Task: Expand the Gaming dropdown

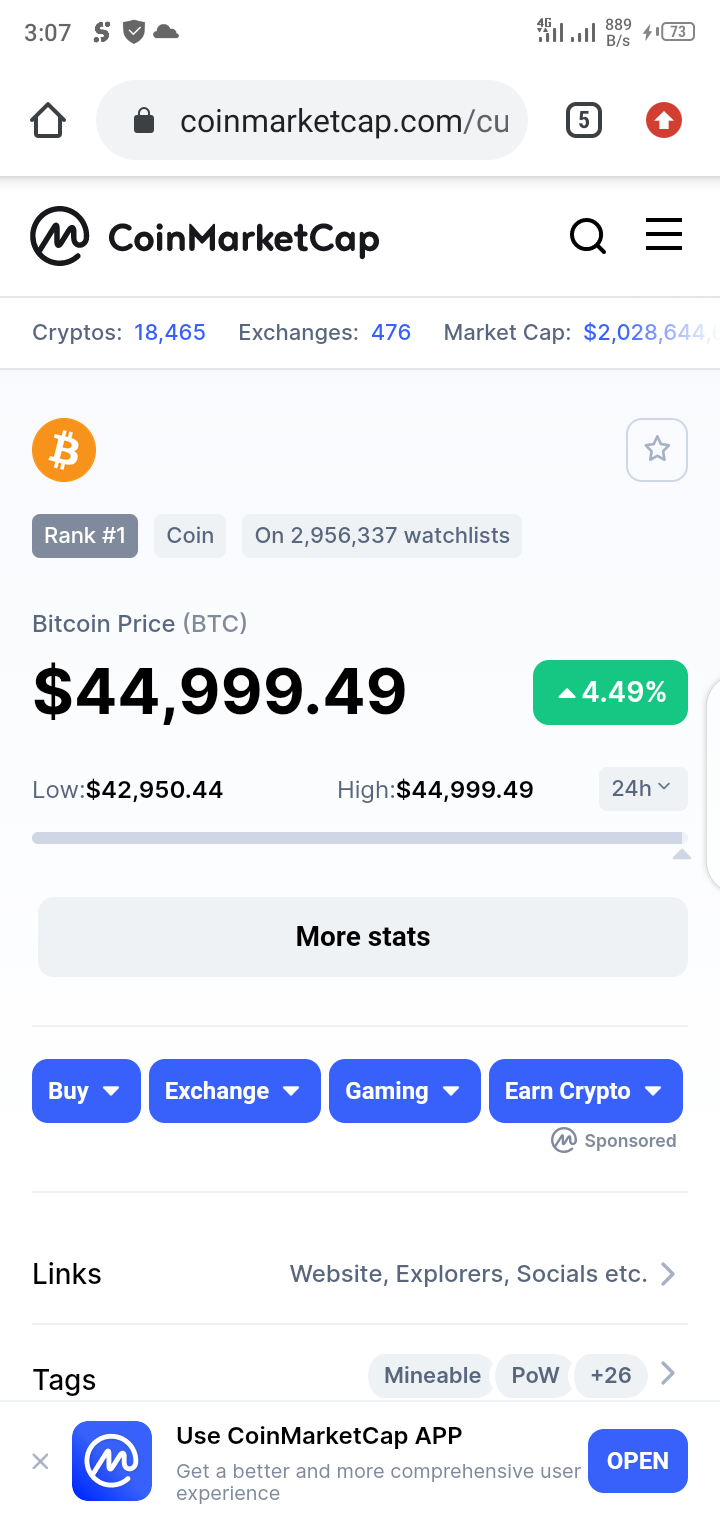Action: click(x=405, y=1091)
